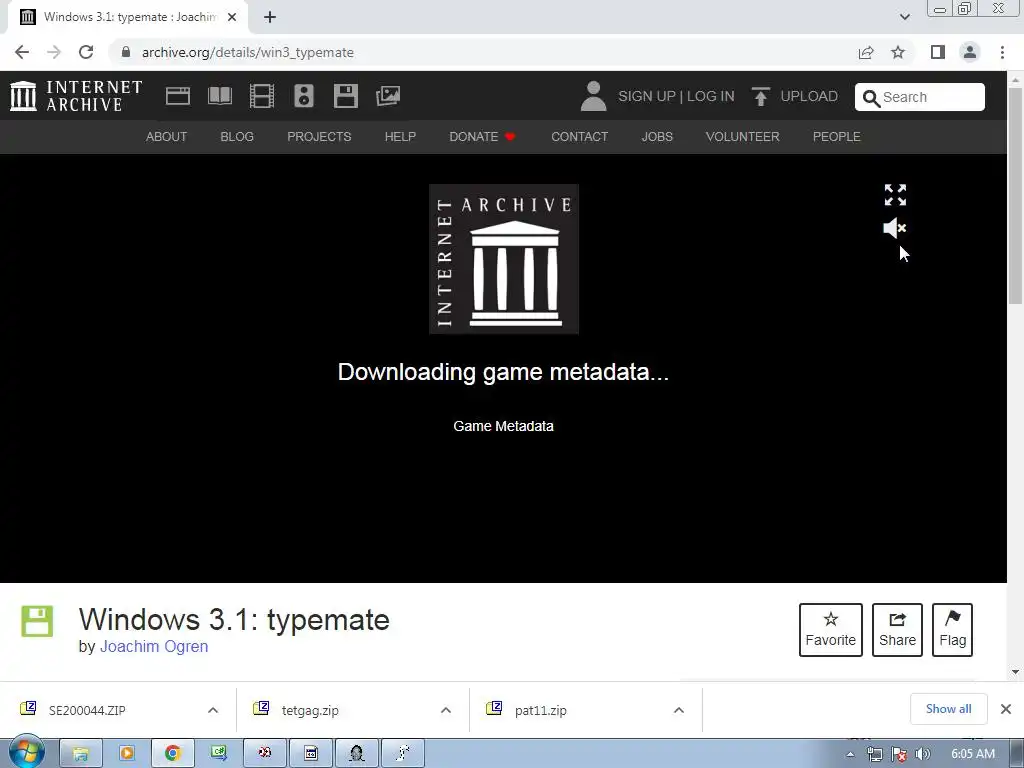Expand tetgag.zip download options

pos(446,710)
